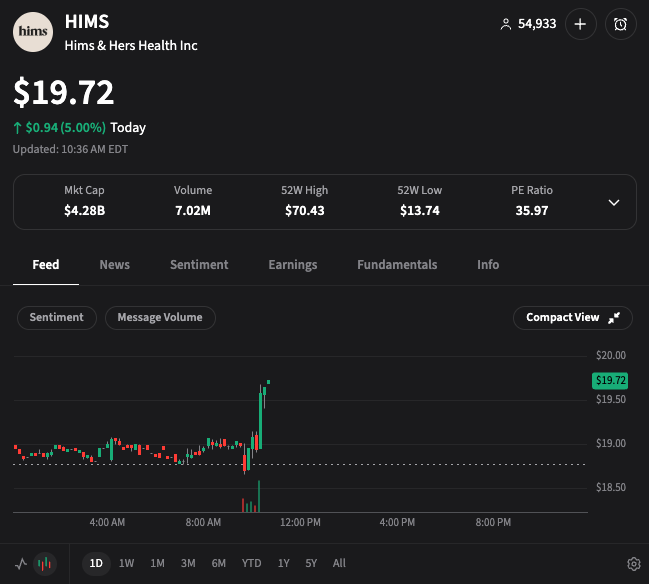Viewport: 649px width, 584px height.
Task: Click the Mkt Cap $4.28B value
Action: pos(84,211)
